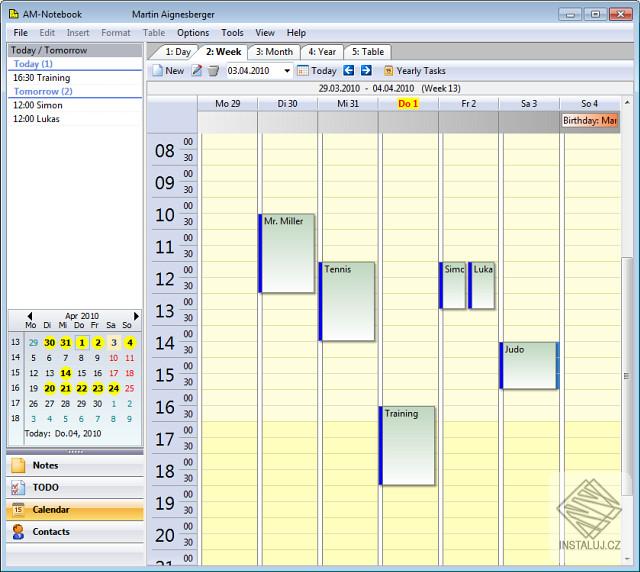
Task: Show next month in mini calendar
Action: pyautogui.click(x=136, y=316)
